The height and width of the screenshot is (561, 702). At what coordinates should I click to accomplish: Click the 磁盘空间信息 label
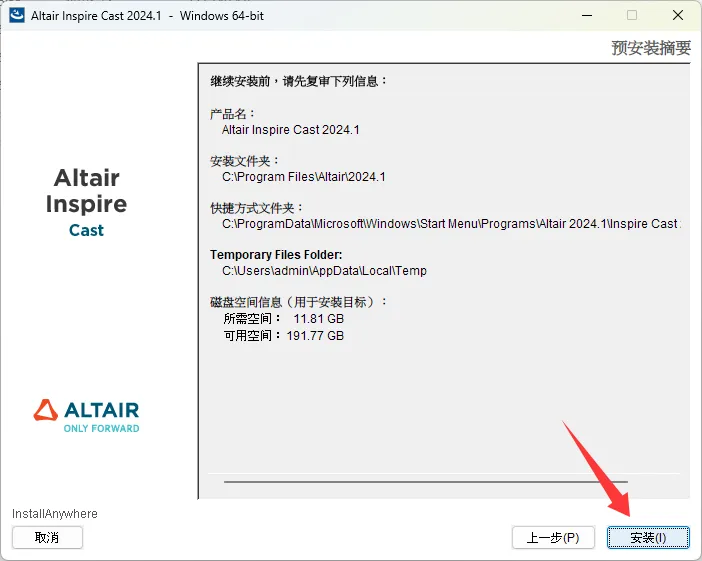coord(299,302)
